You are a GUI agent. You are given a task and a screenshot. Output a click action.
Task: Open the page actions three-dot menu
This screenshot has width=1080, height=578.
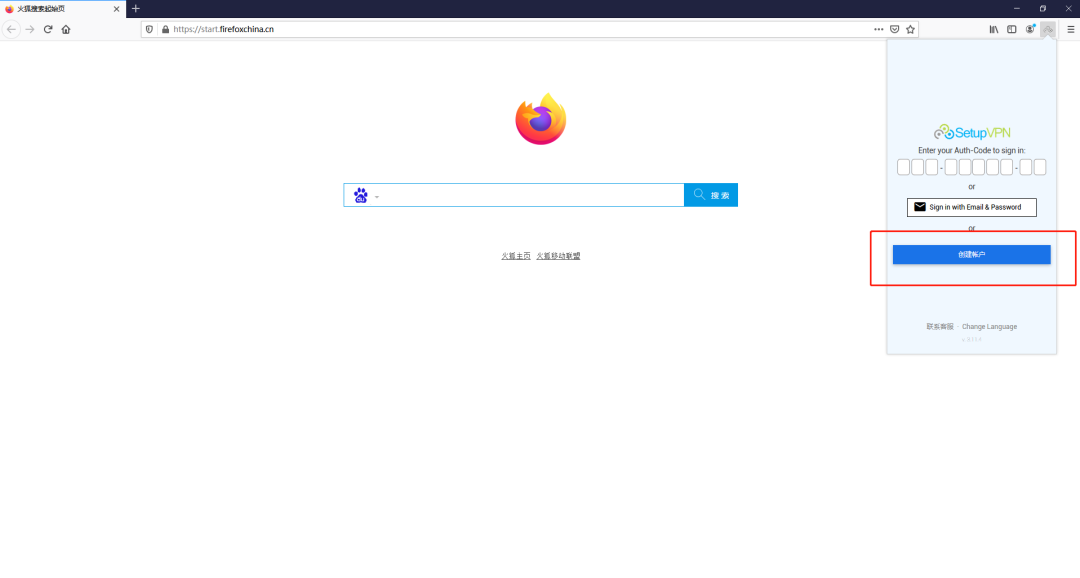pyautogui.click(x=878, y=29)
